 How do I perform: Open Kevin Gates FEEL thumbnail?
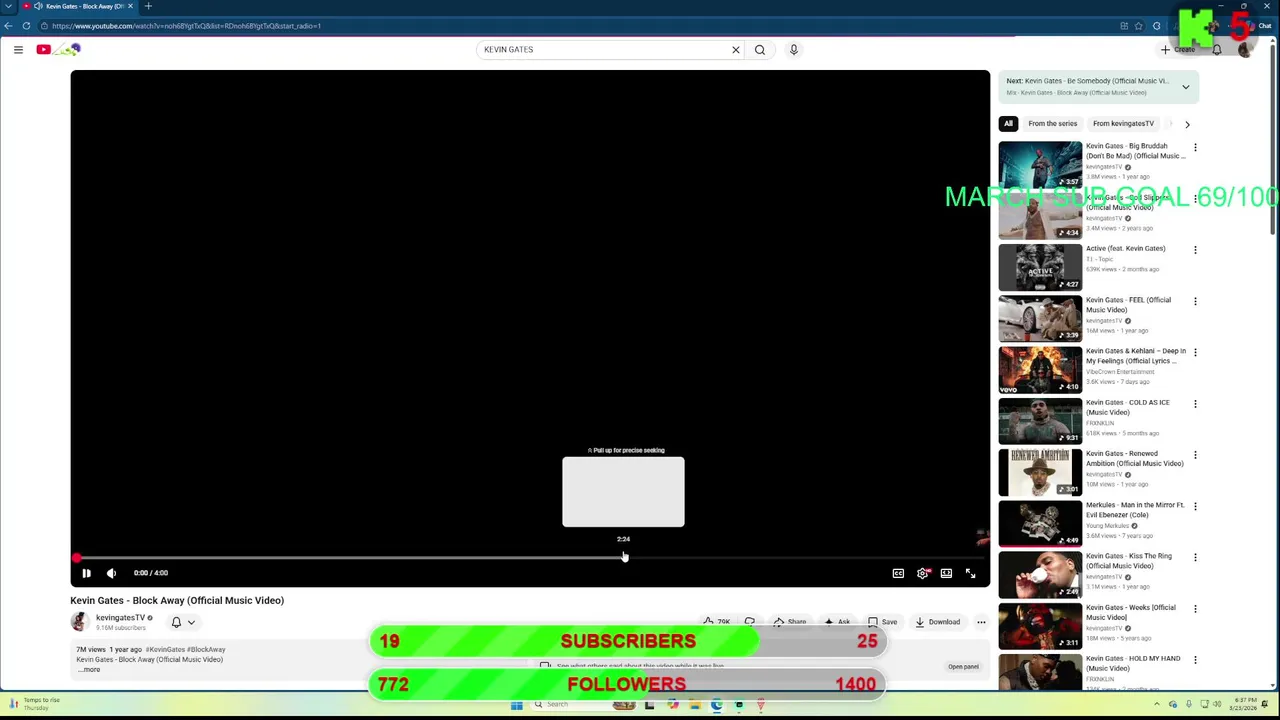tap(1040, 318)
